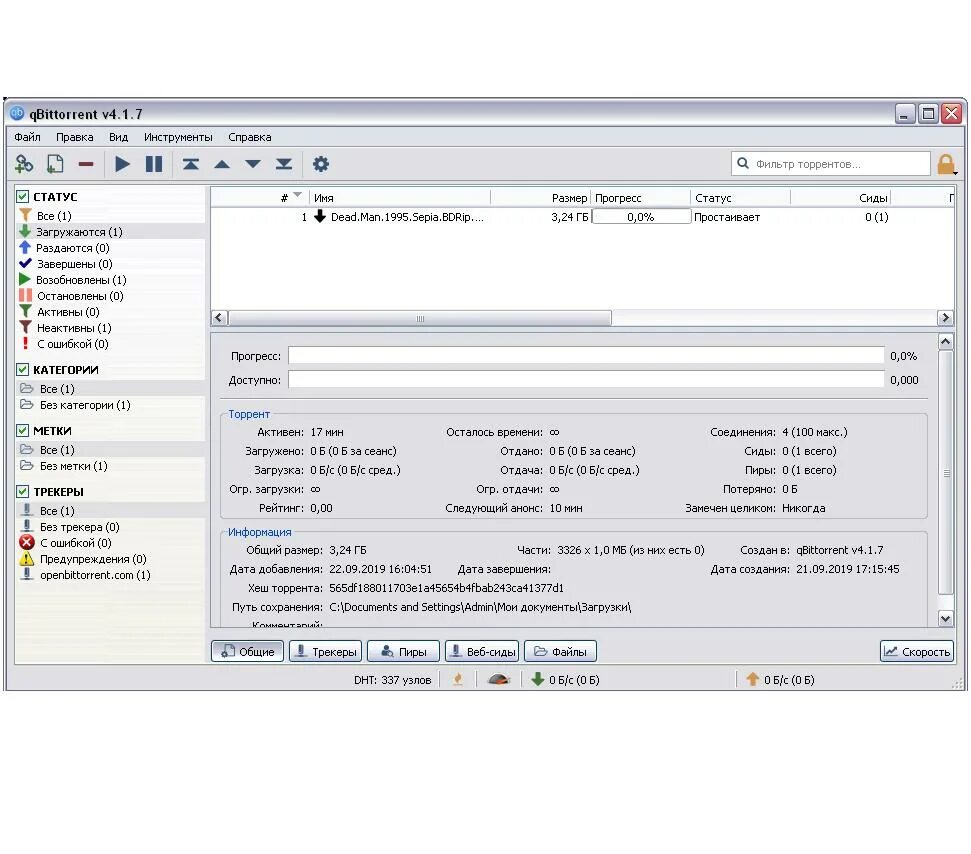Screen dimensions: 971x854
Task: Click the connection status icon in status bar
Action: click(458, 679)
